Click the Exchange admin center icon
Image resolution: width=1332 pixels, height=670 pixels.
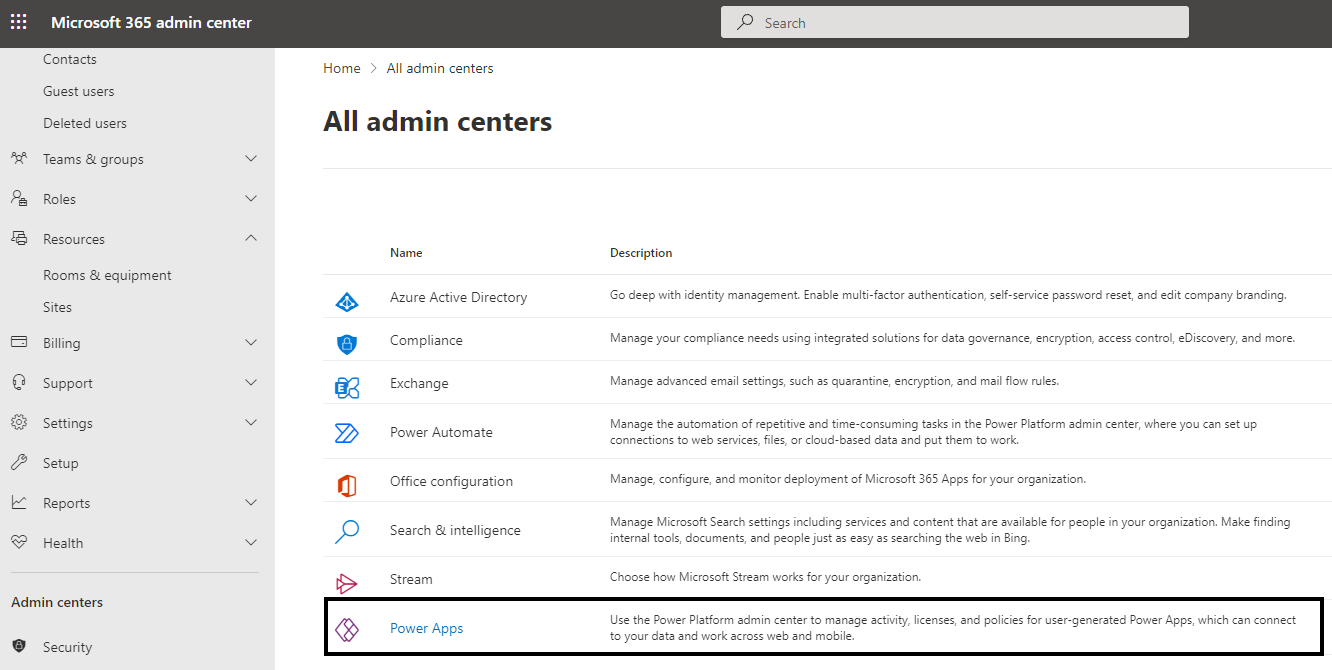(x=347, y=383)
